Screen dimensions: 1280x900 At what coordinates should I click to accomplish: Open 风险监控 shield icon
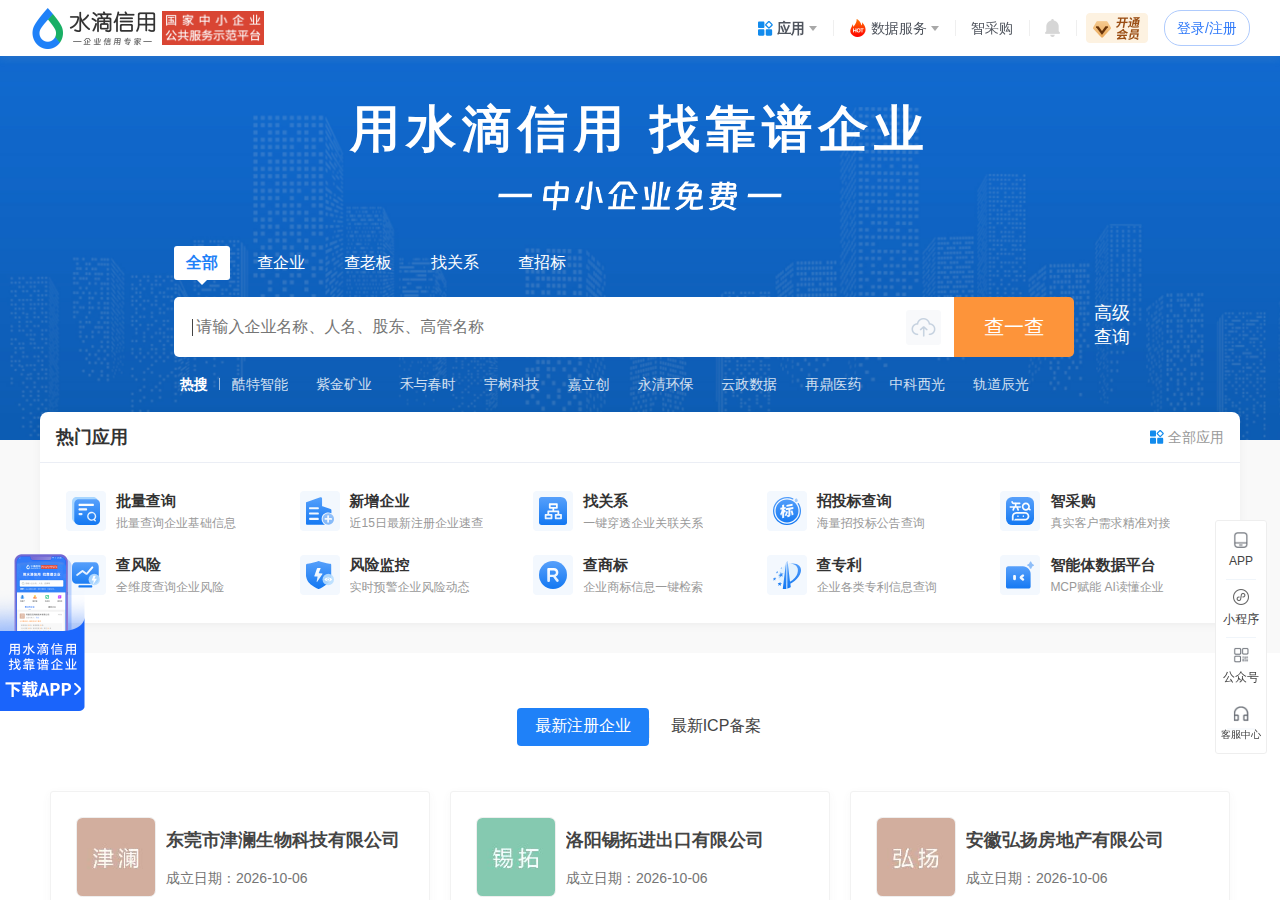320,575
